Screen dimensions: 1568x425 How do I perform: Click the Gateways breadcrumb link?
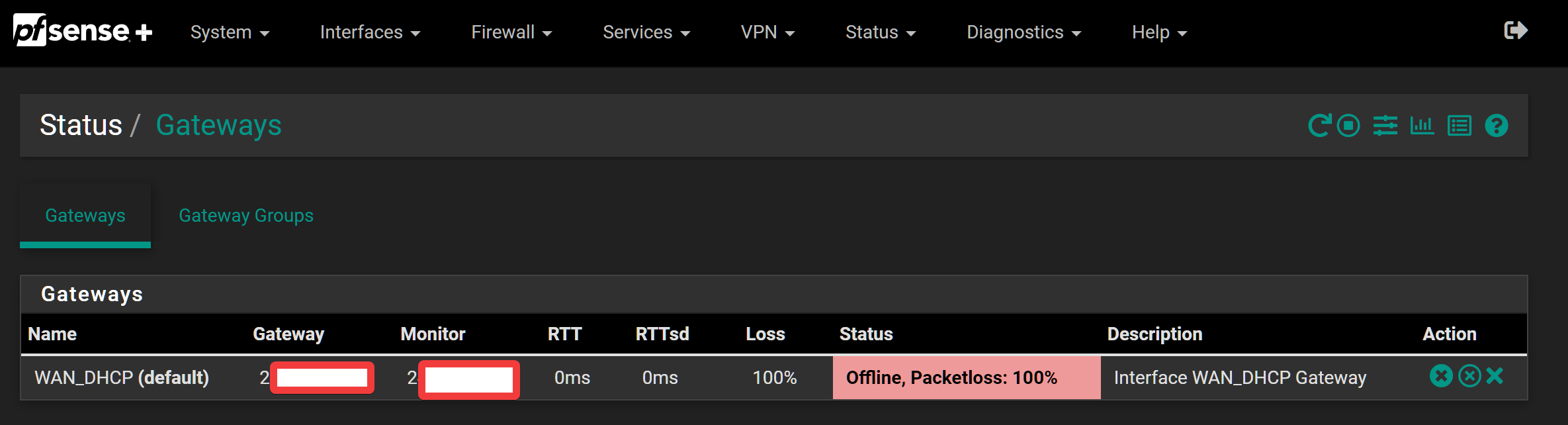point(218,125)
